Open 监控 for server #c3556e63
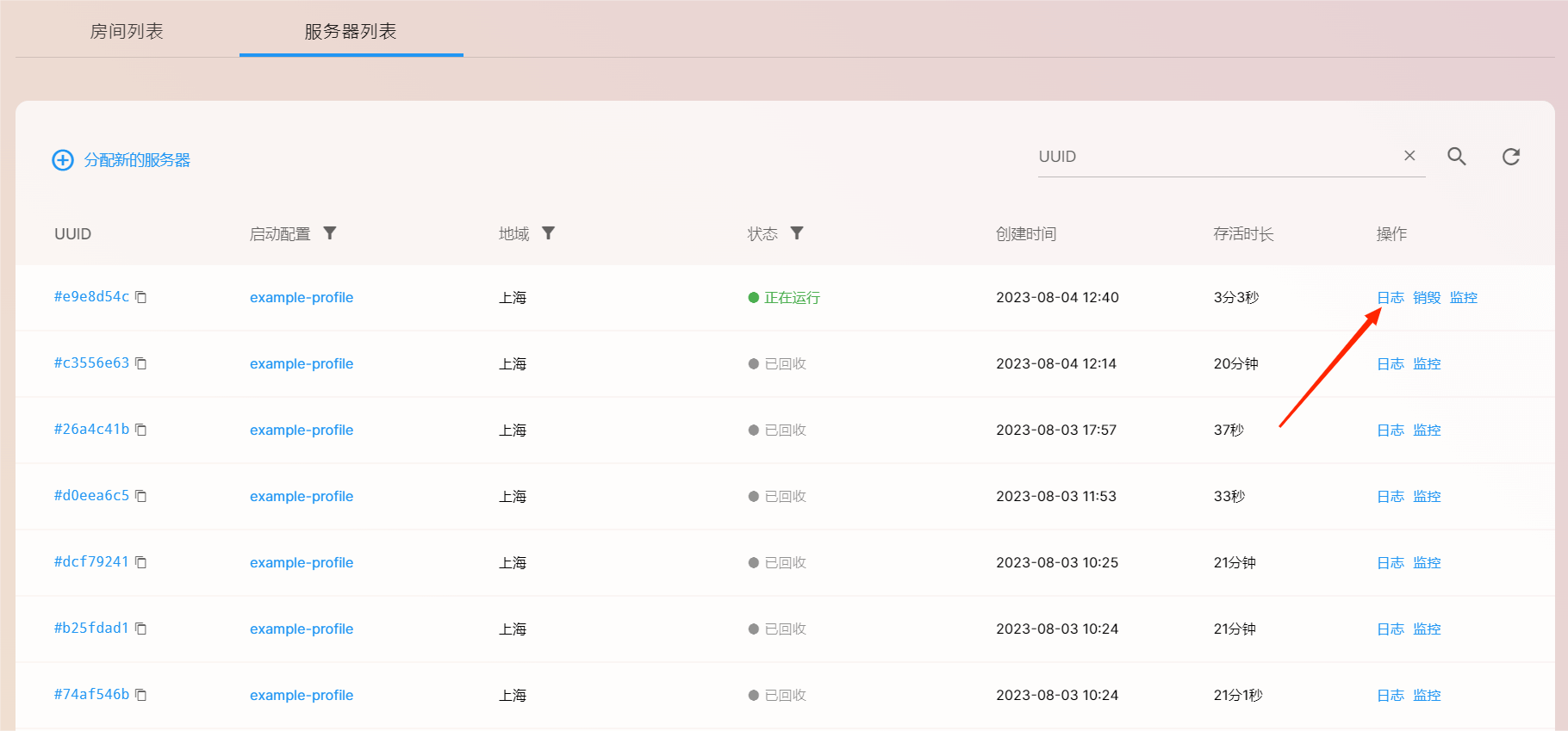The height and width of the screenshot is (731, 1568). (x=1426, y=364)
